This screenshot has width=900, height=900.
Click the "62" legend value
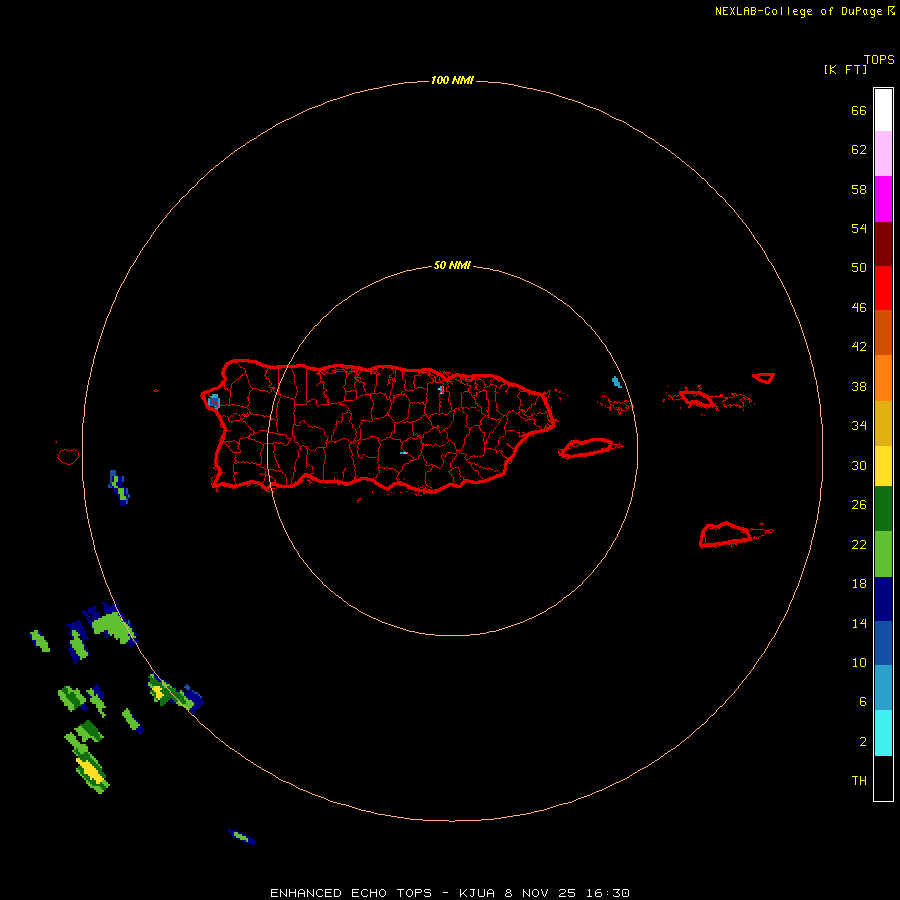pyautogui.click(x=859, y=150)
